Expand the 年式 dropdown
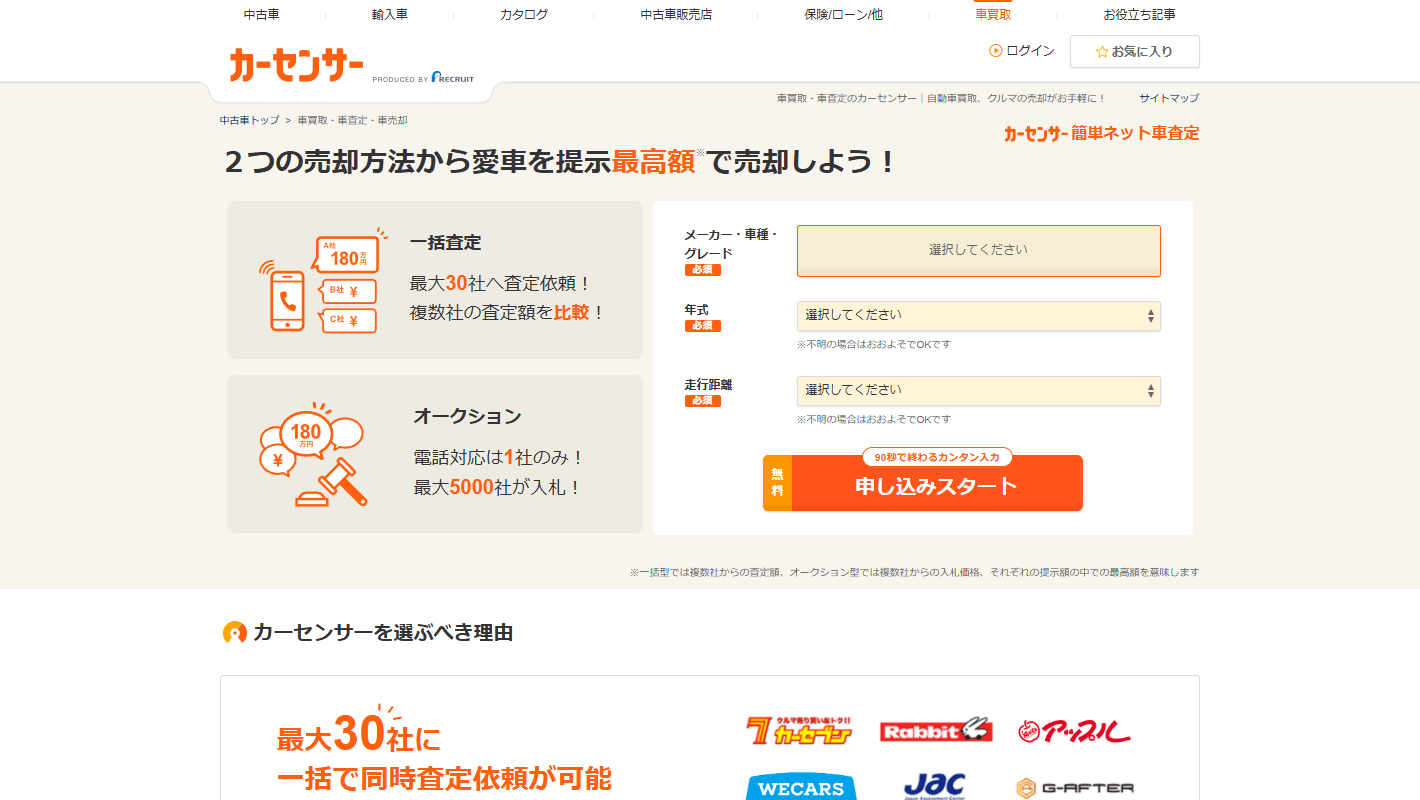Screen dimensions: 1420x800 pyautogui.click(x=979, y=316)
